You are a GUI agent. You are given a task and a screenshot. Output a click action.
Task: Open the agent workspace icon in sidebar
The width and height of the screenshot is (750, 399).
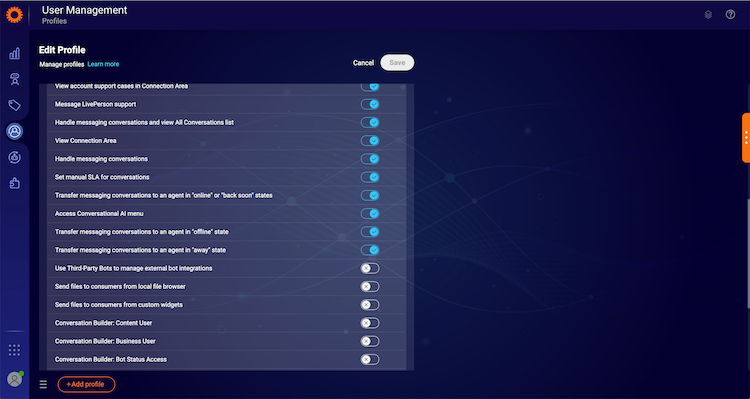[15, 79]
